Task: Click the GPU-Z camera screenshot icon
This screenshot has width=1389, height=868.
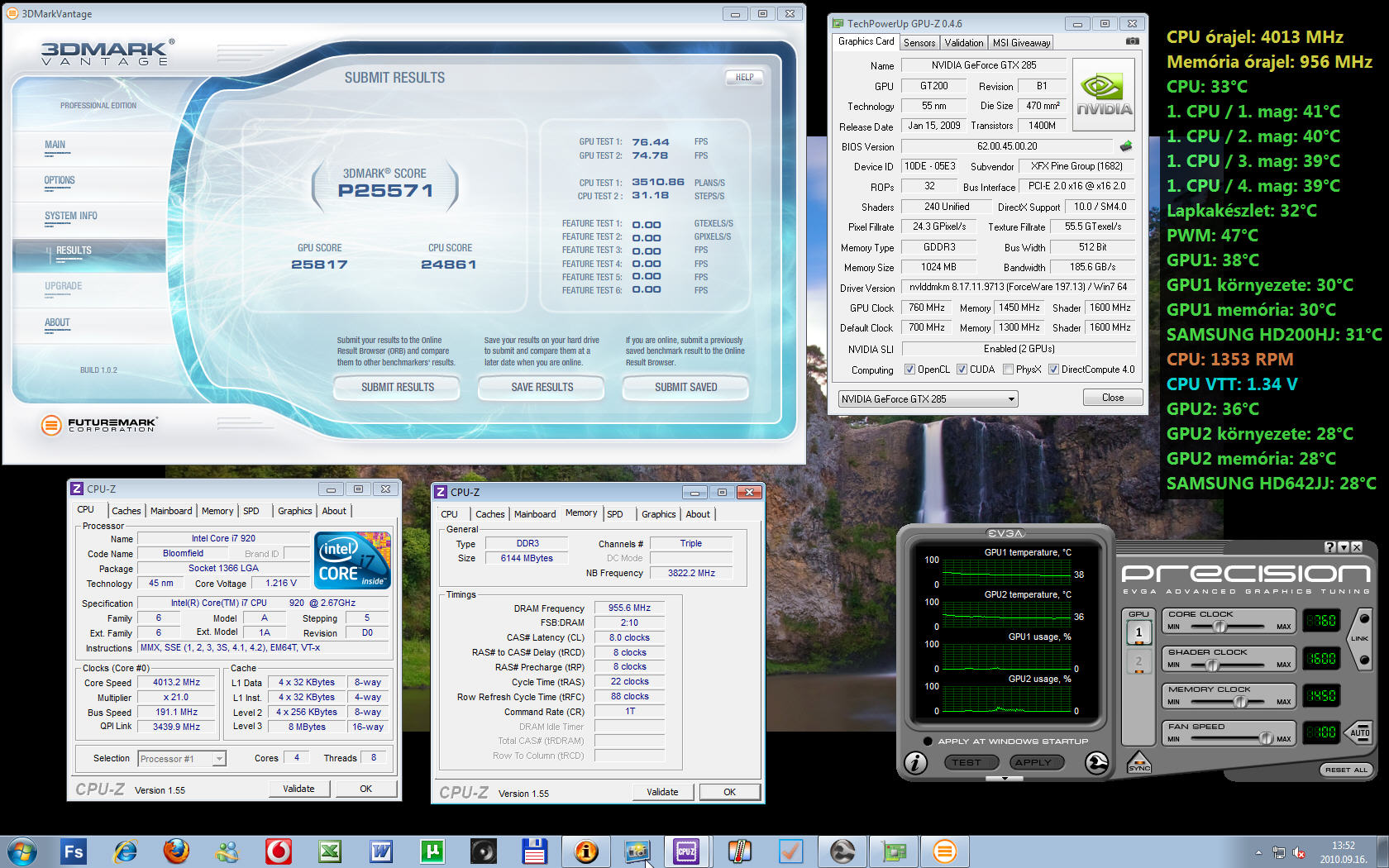Action: pyautogui.click(x=1133, y=41)
